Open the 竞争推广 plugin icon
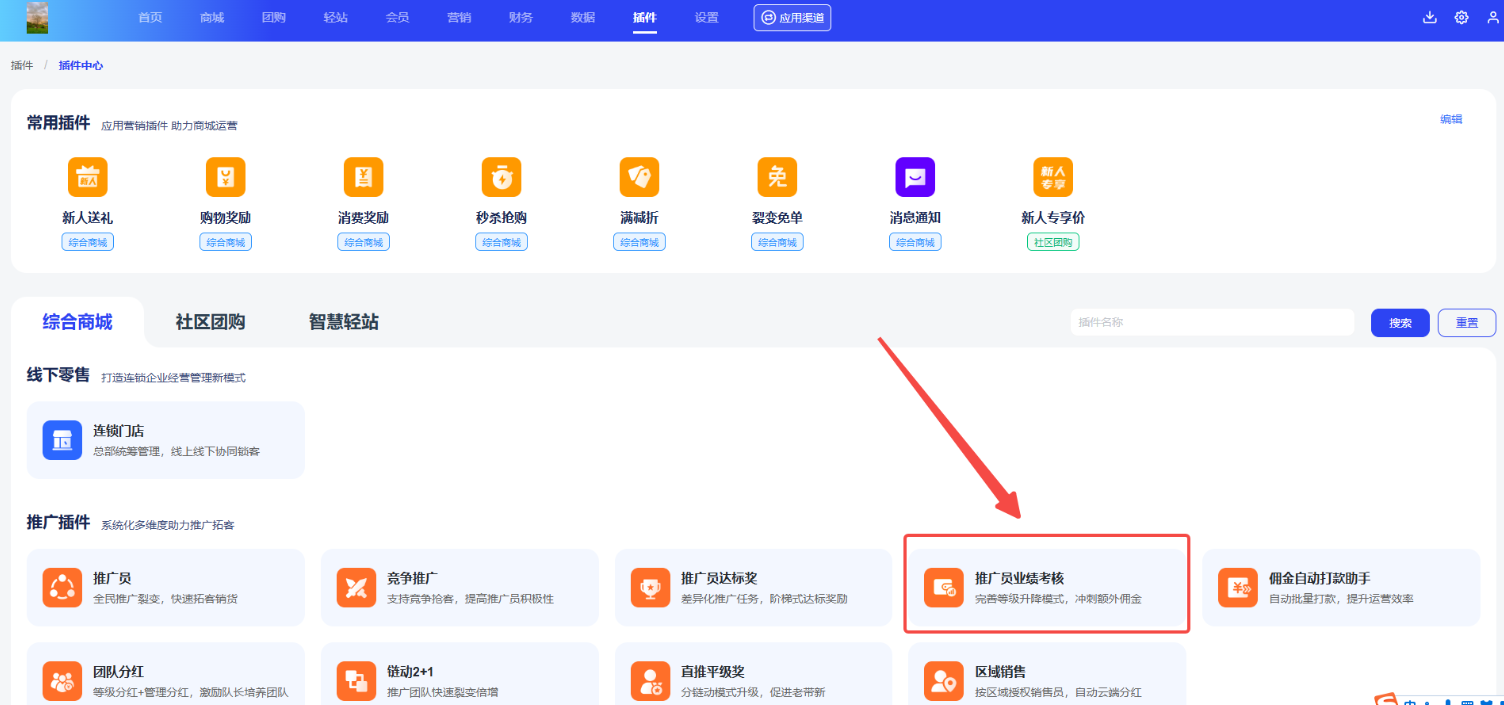This screenshot has width=1504, height=705. [x=356, y=587]
